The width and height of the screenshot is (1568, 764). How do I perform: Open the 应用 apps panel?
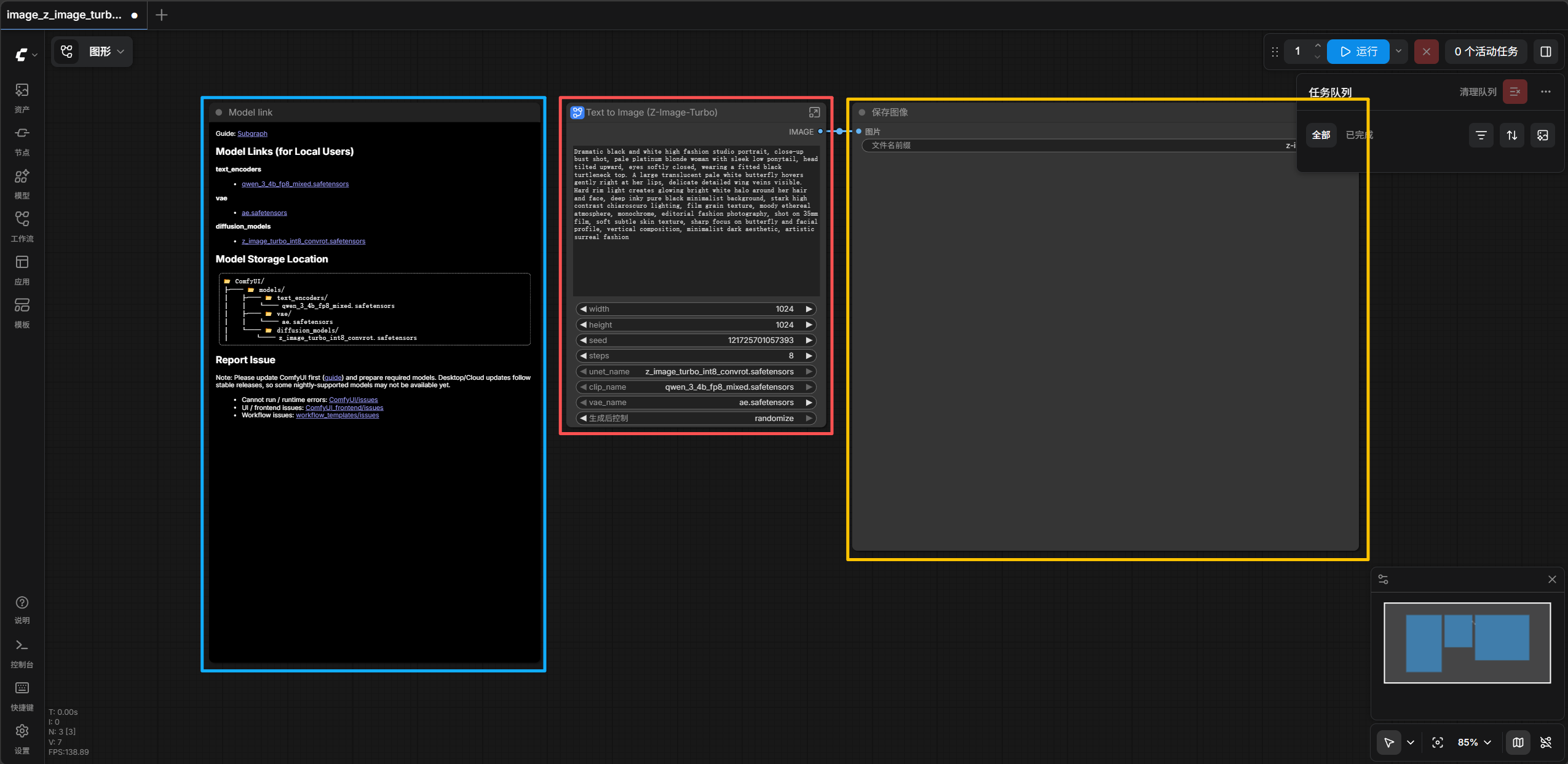[x=22, y=270]
